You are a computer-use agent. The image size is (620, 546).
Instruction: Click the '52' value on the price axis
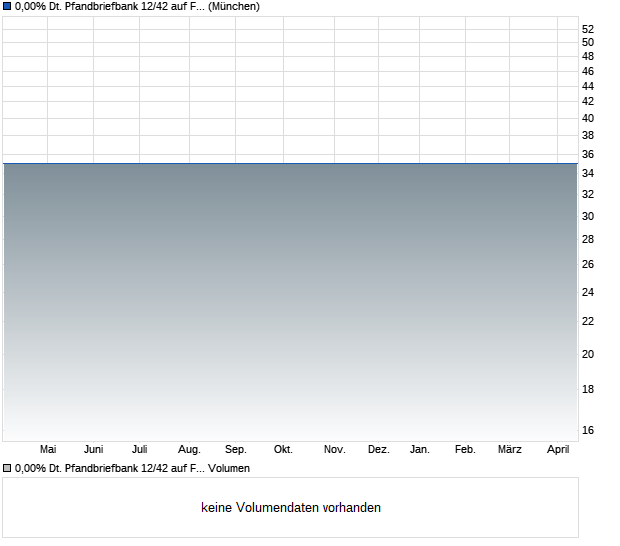[588, 29]
